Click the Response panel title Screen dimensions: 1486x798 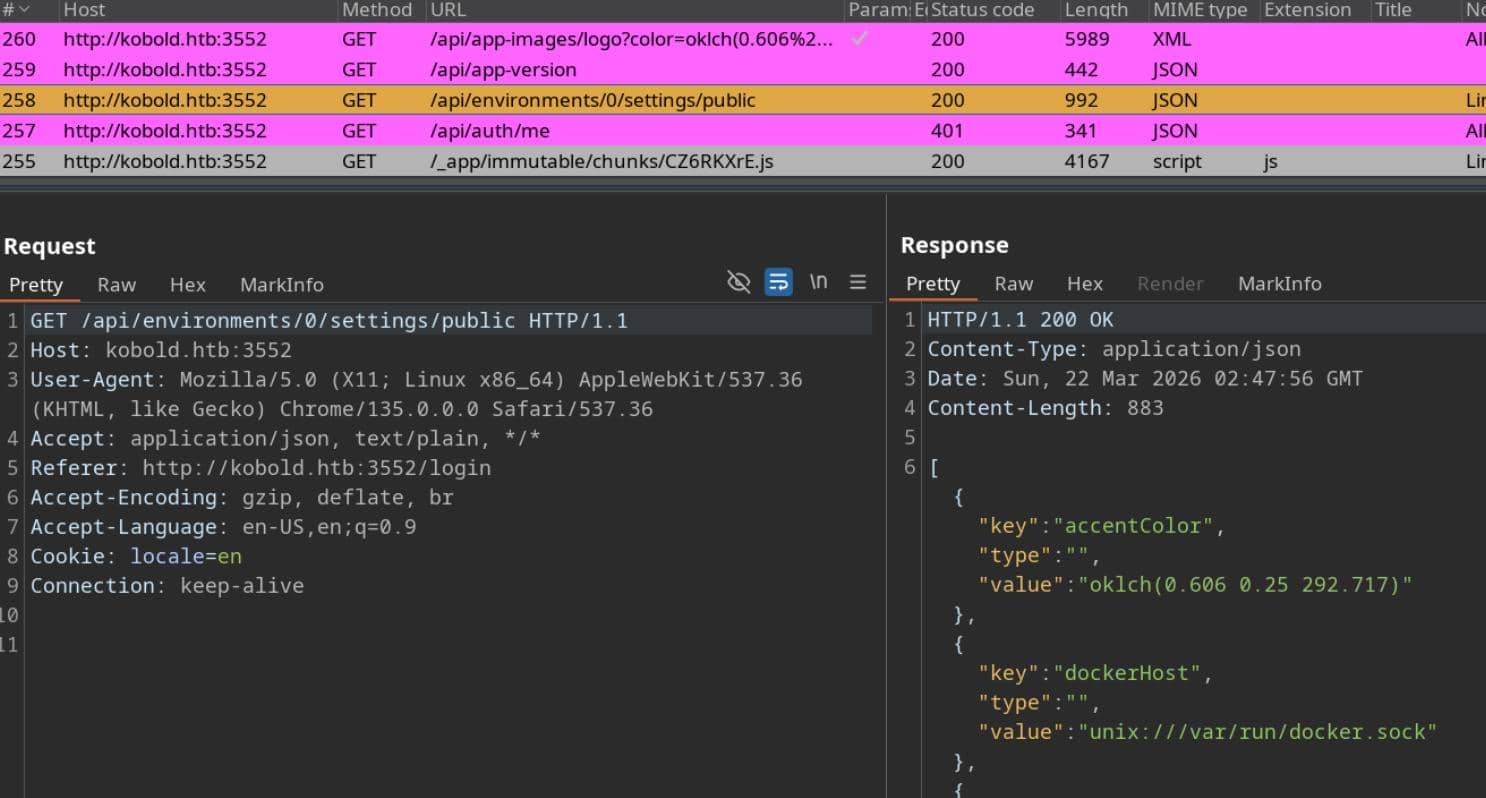click(955, 245)
